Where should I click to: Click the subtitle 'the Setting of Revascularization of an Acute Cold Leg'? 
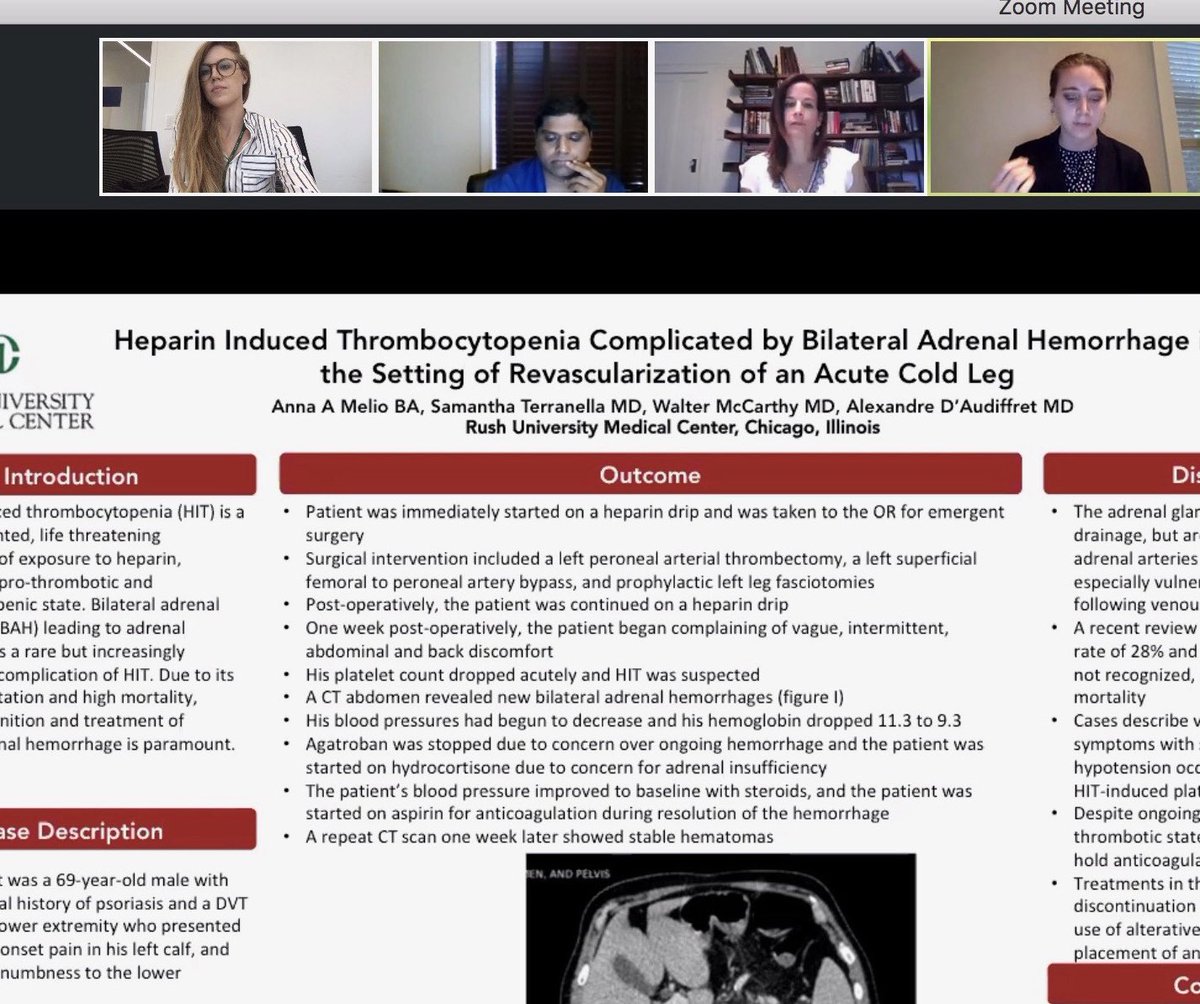tap(667, 375)
